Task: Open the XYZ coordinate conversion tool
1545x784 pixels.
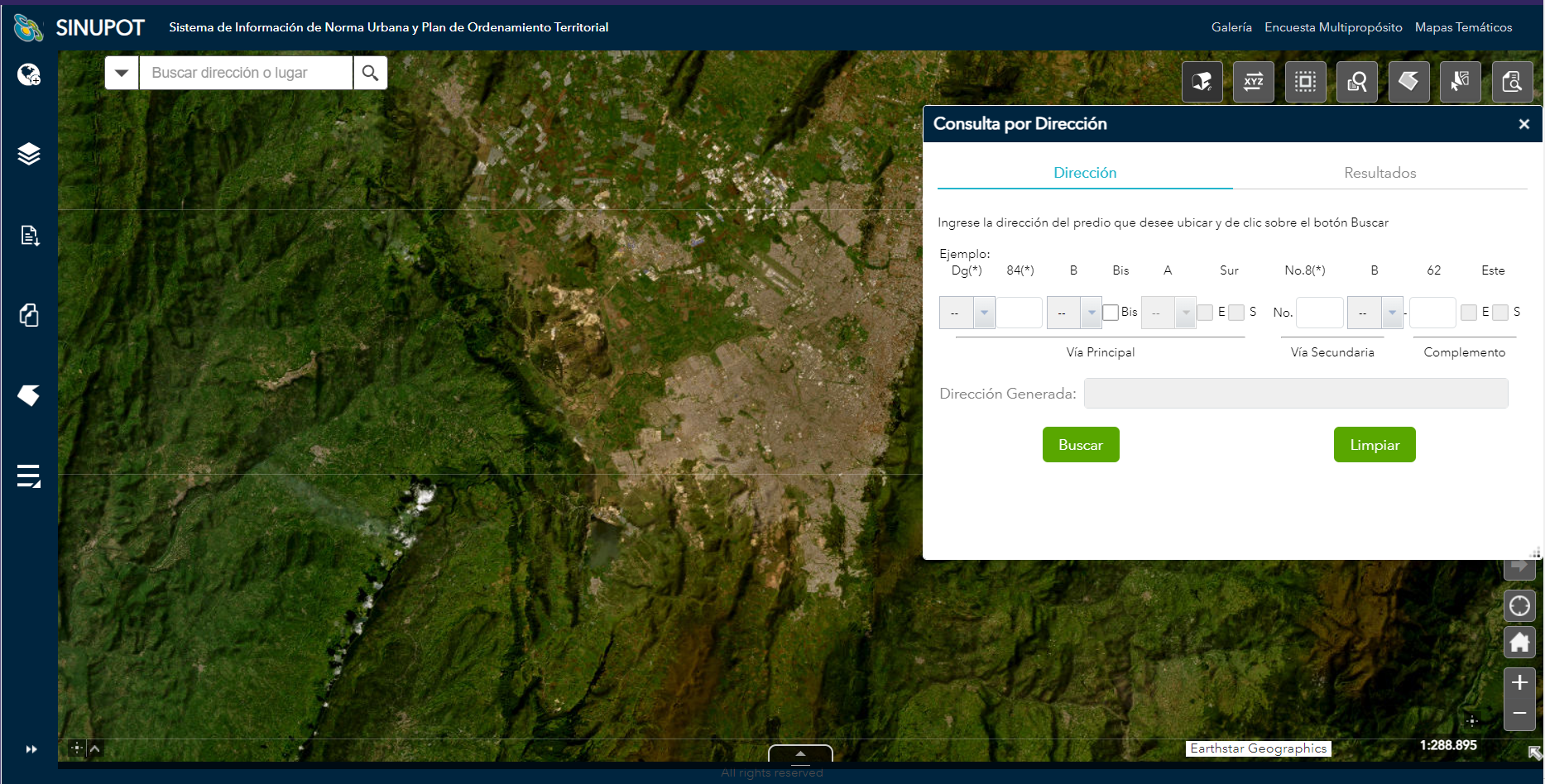Action: (1253, 82)
